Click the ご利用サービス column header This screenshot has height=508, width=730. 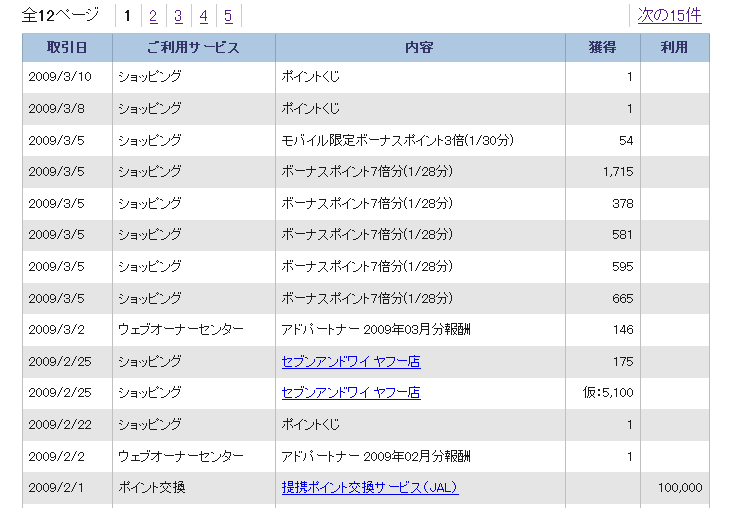tap(194, 47)
